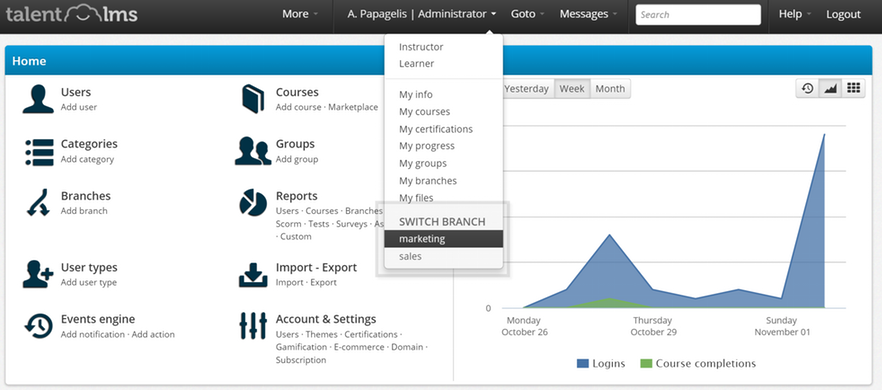This screenshot has width=882, height=390.
Task: Click the Export link under Import - Export
Action: click(x=323, y=283)
